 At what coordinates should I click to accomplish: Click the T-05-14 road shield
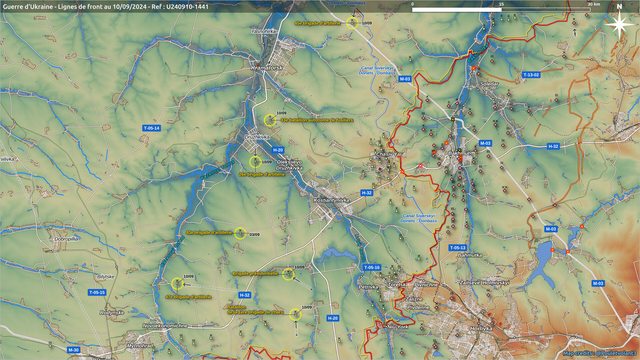[x=151, y=128]
